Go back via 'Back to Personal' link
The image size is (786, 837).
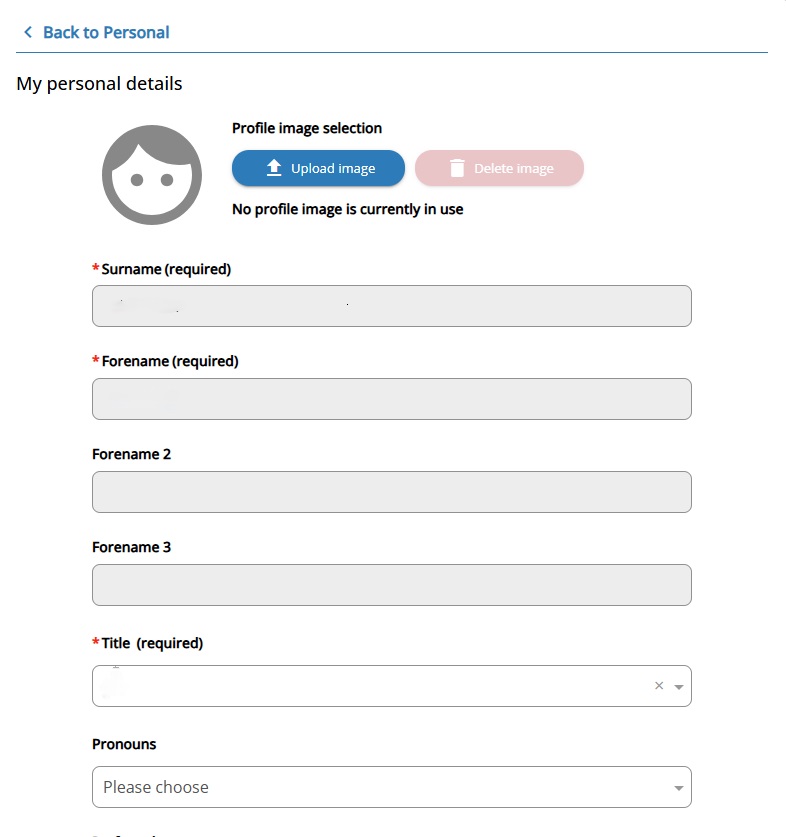coord(105,33)
